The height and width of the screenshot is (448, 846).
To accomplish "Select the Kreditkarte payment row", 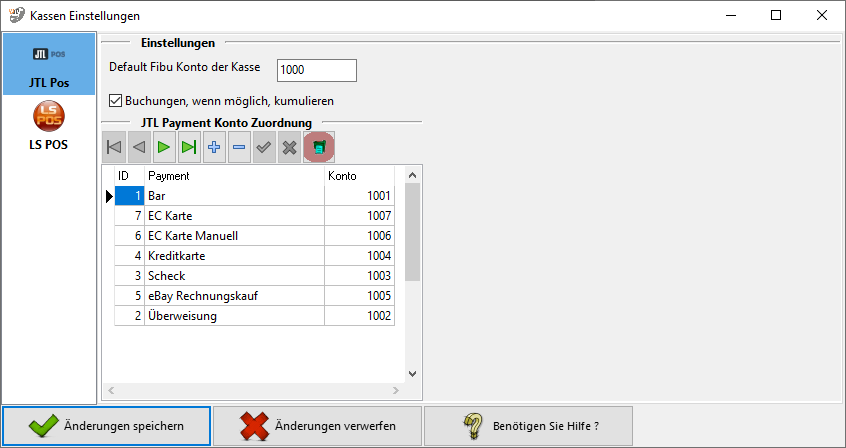I will click(234, 256).
